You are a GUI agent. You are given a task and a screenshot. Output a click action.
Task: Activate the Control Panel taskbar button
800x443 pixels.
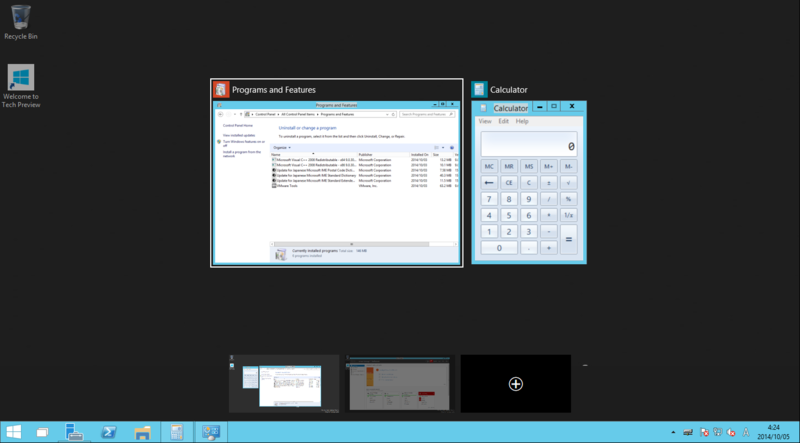point(211,432)
